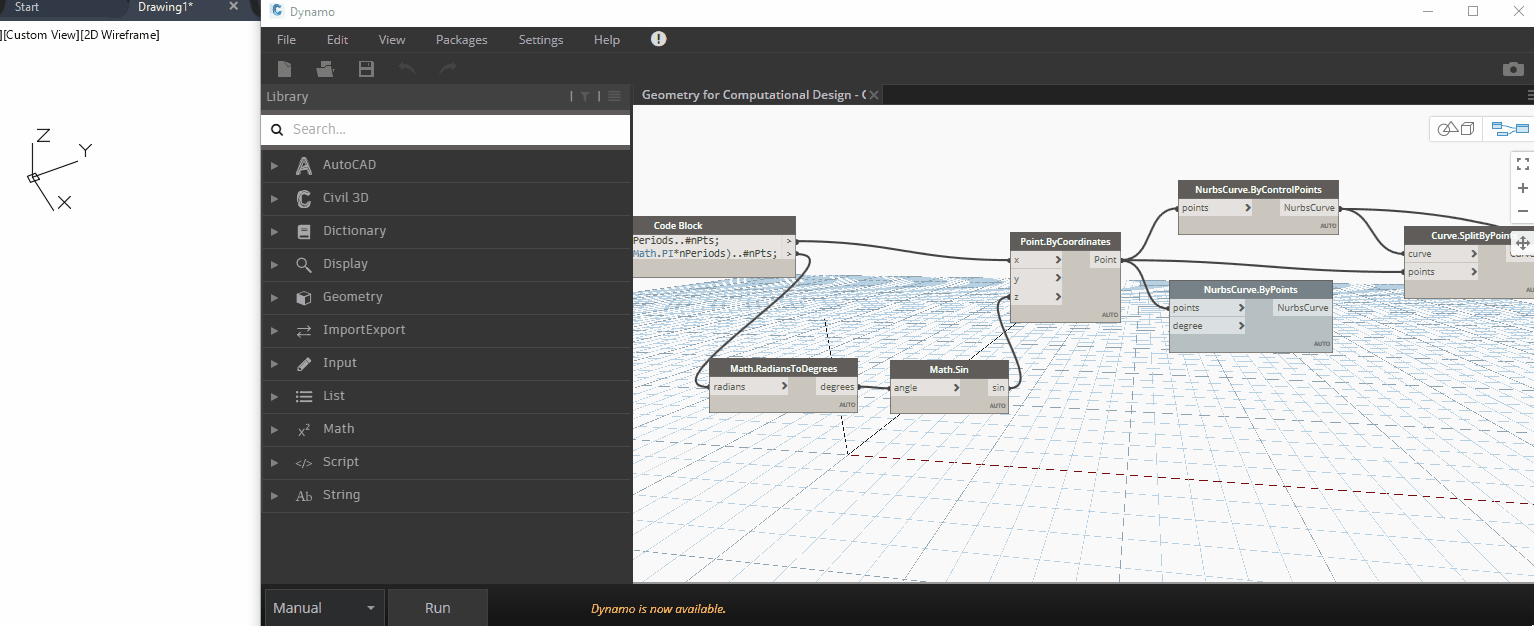The width and height of the screenshot is (1534, 626).
Task: Zoom in with the plus button
Action: click(1523, 188)
